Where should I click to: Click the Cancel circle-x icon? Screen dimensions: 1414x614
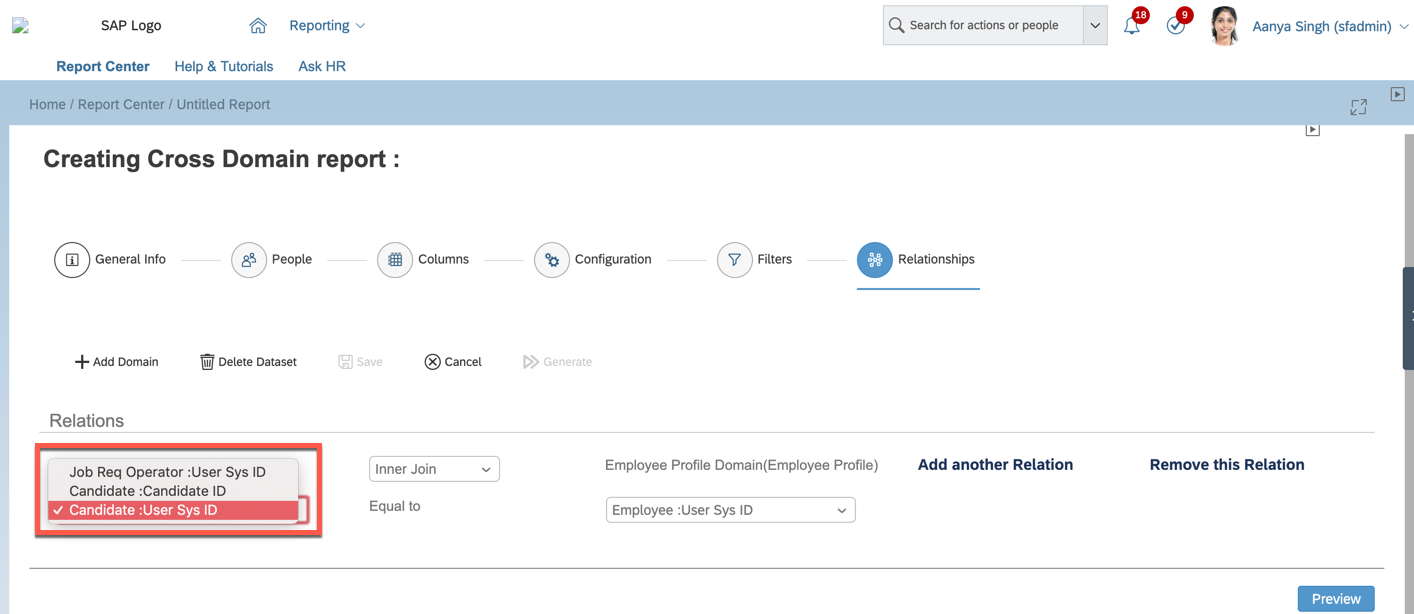tap(432, 362)
